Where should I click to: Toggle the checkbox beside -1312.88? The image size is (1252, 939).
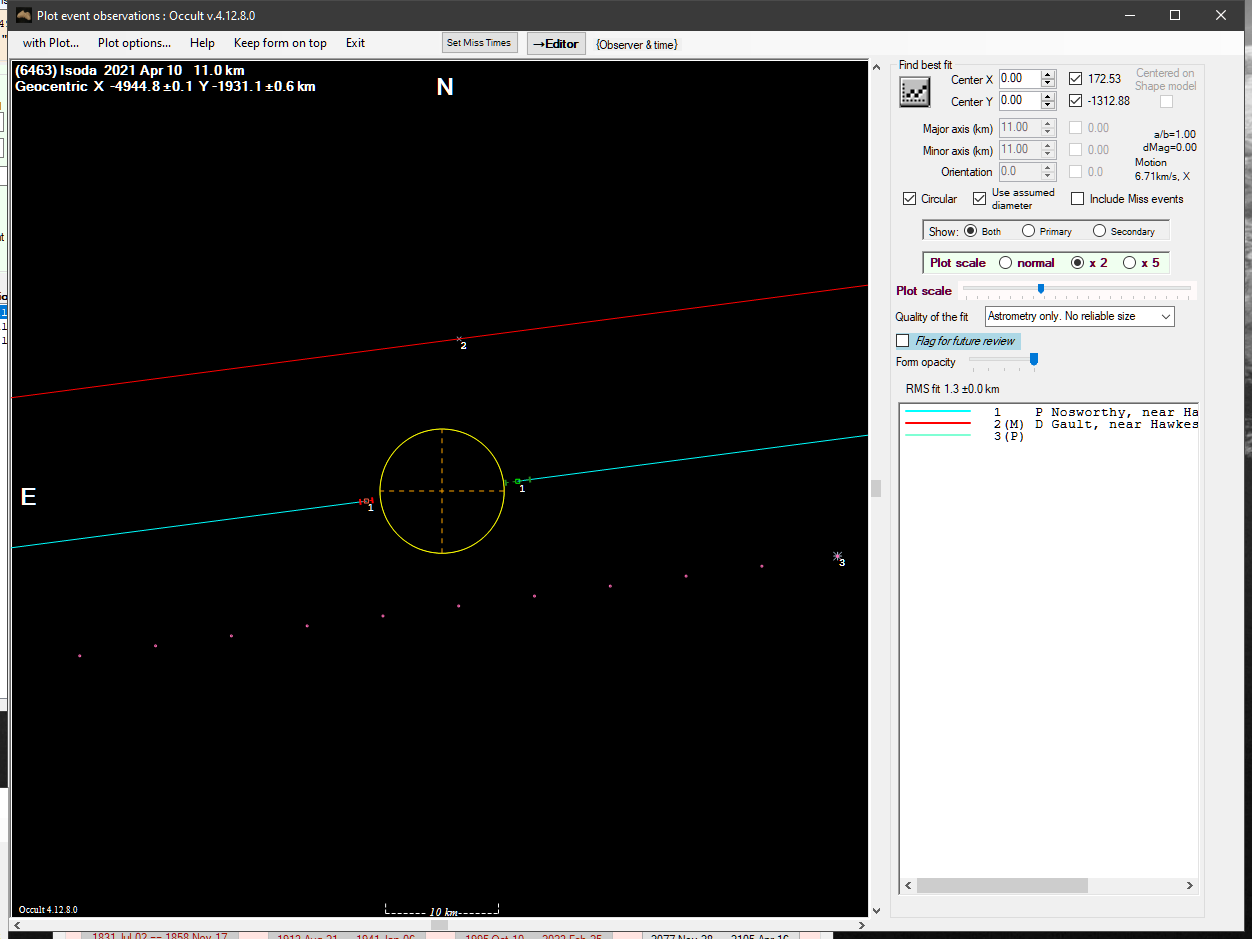tap(1075, 100)
